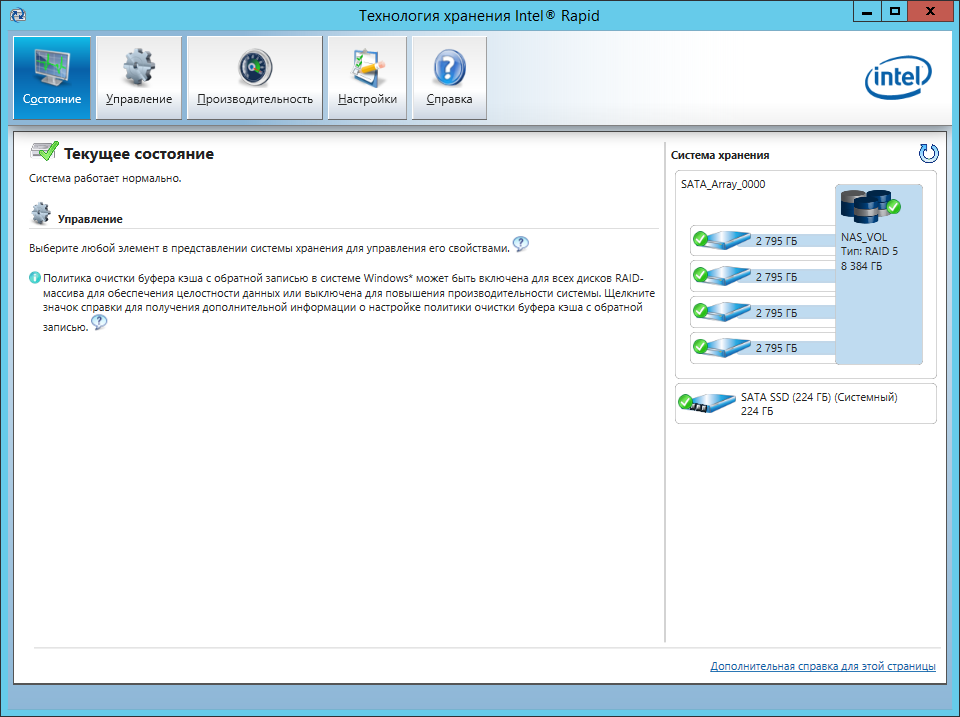The height and width of the screenshot is (717, 960).
Task: Maximize the Intel Rapid Storage window
Action: [894, 11]
